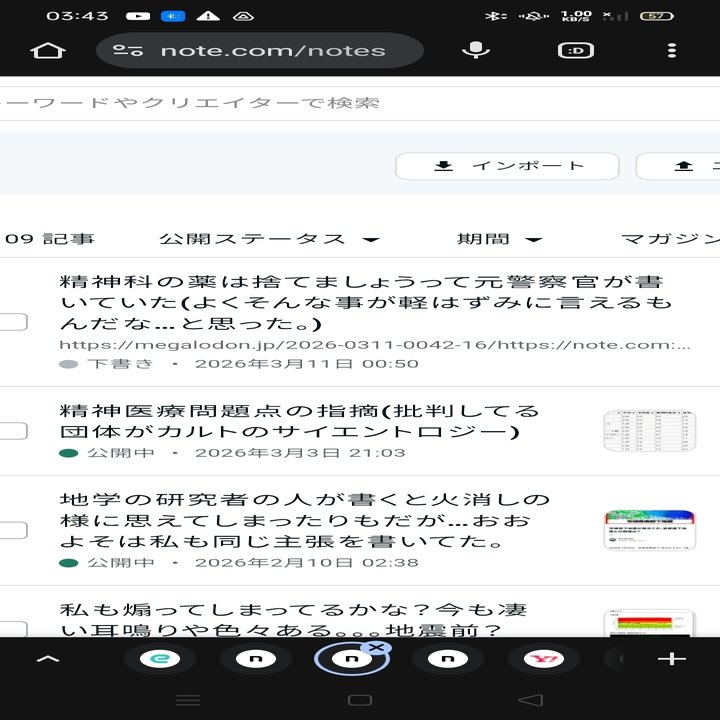Tap Android back triangle button
This screenshot has height=720, width=720.
click(x=531, y=700)
